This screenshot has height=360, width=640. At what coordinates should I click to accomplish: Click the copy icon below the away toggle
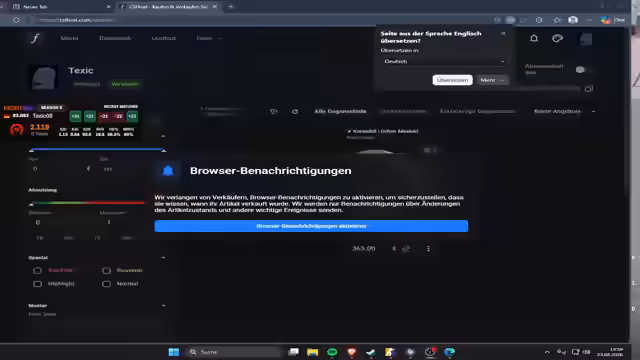589,89
